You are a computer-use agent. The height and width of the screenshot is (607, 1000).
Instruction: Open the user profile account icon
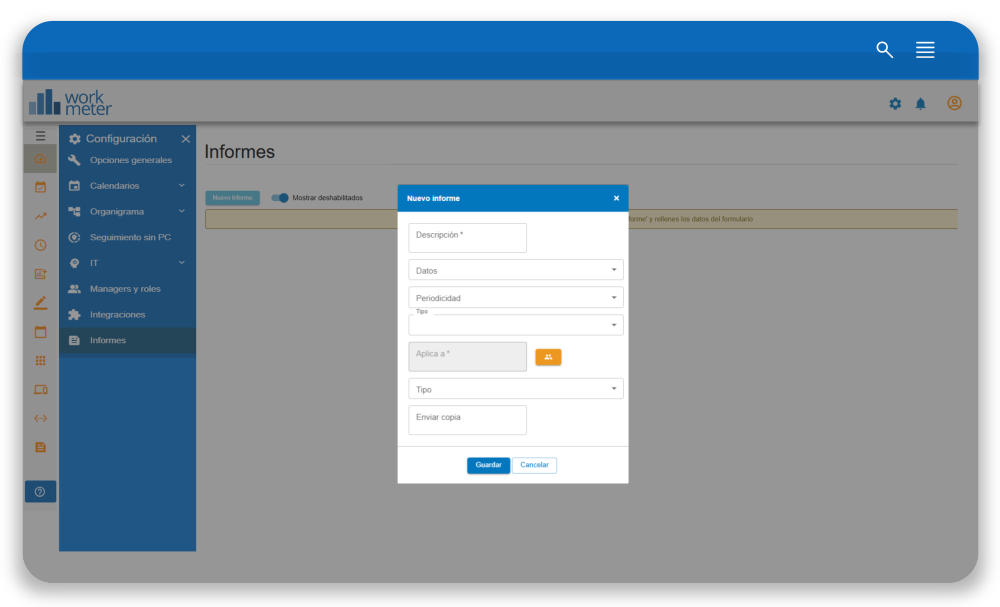click(x=954, y=103)
